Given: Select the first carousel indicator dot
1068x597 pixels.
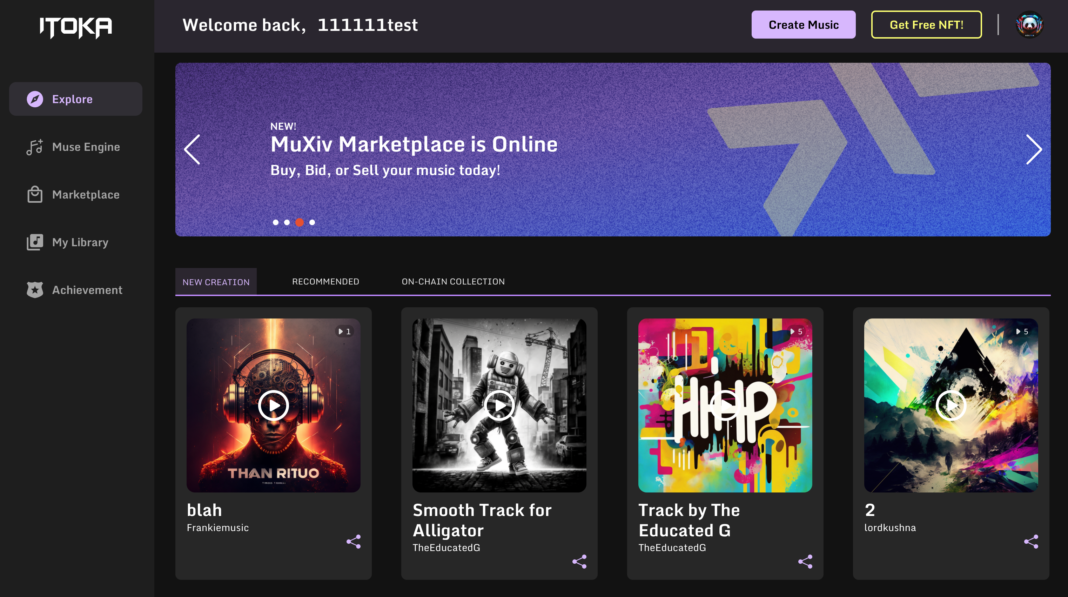Looking at the screenshot, I should [275, 222].
